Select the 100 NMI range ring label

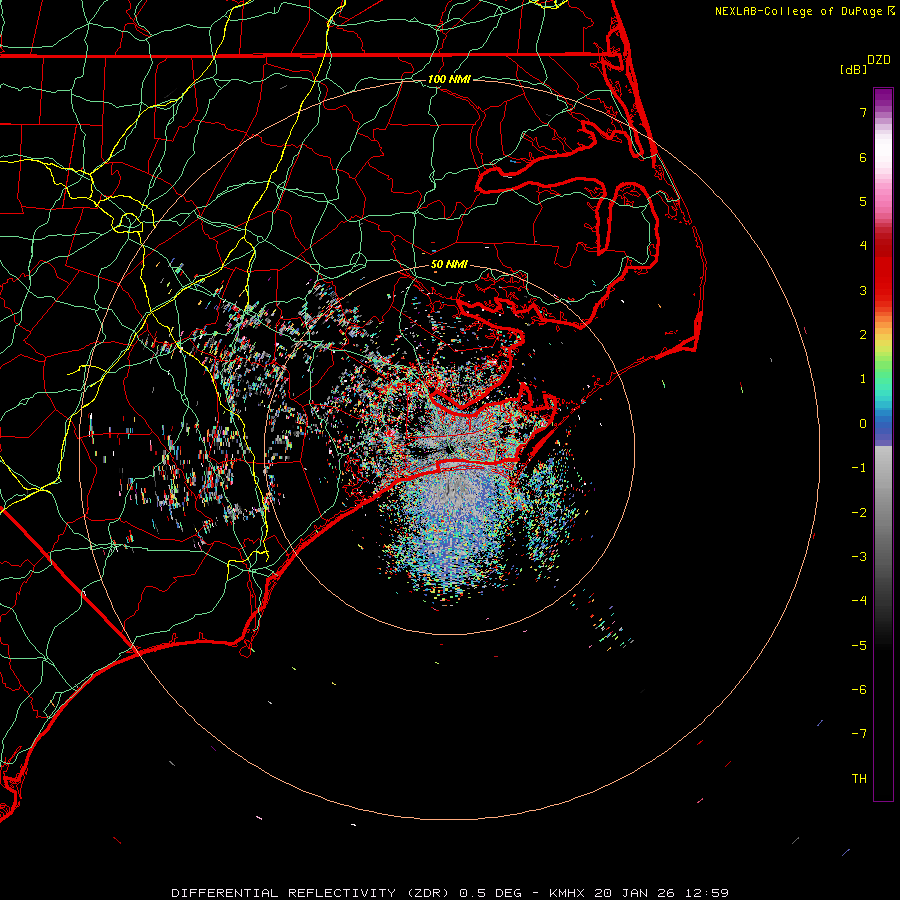[x=449, y=79]
